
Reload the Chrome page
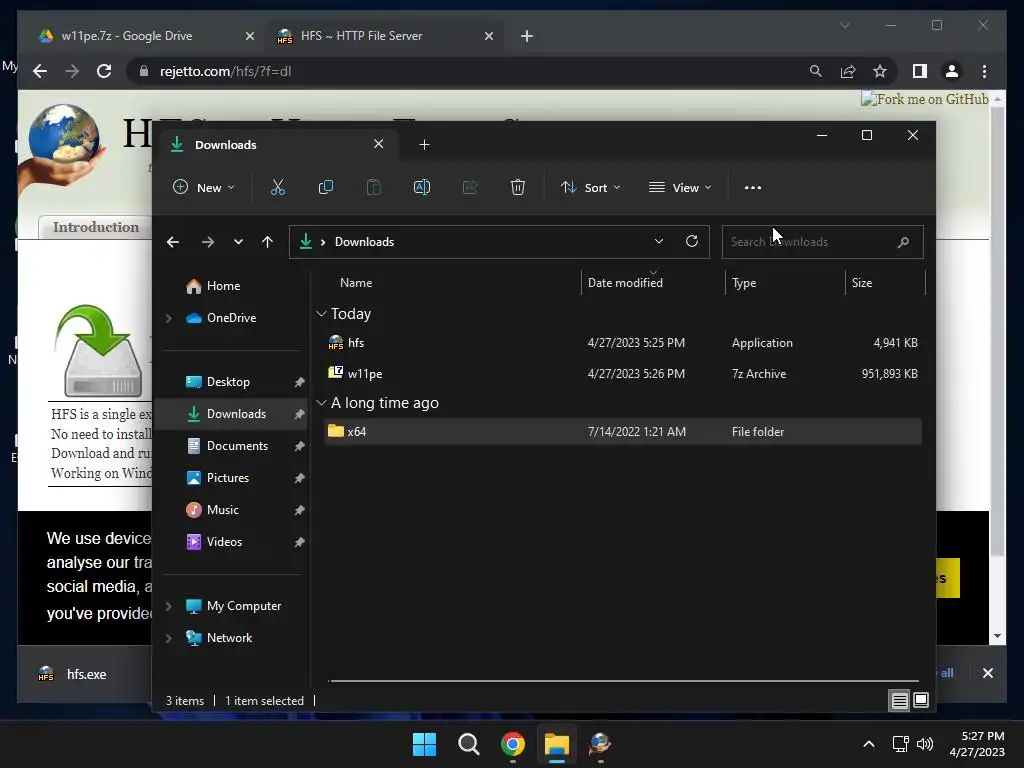point(104,71)
